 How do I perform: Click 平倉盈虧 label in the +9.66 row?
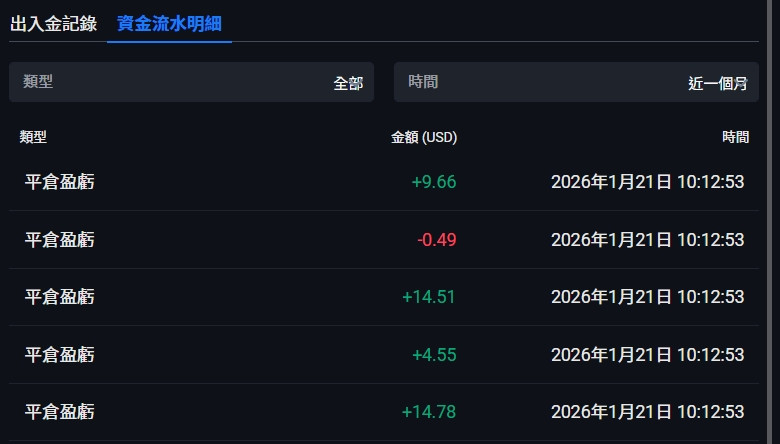click(60, 182)
